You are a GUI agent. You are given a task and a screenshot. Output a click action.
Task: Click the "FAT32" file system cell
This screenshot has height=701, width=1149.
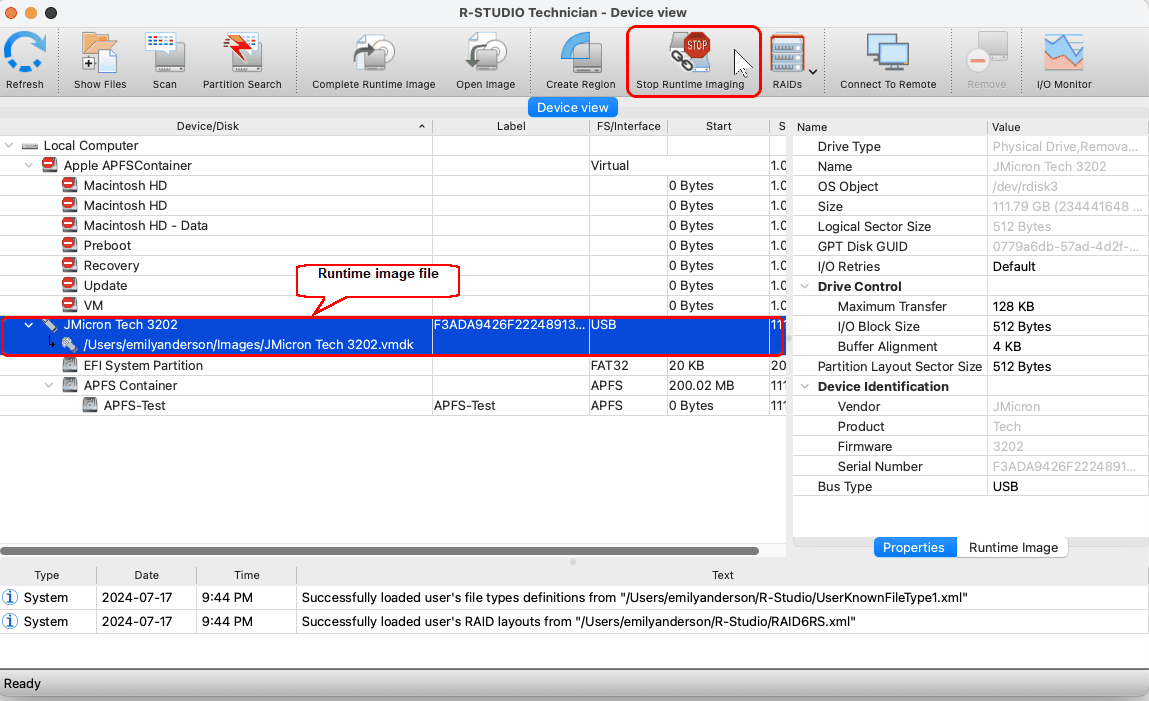coord(610,365)
